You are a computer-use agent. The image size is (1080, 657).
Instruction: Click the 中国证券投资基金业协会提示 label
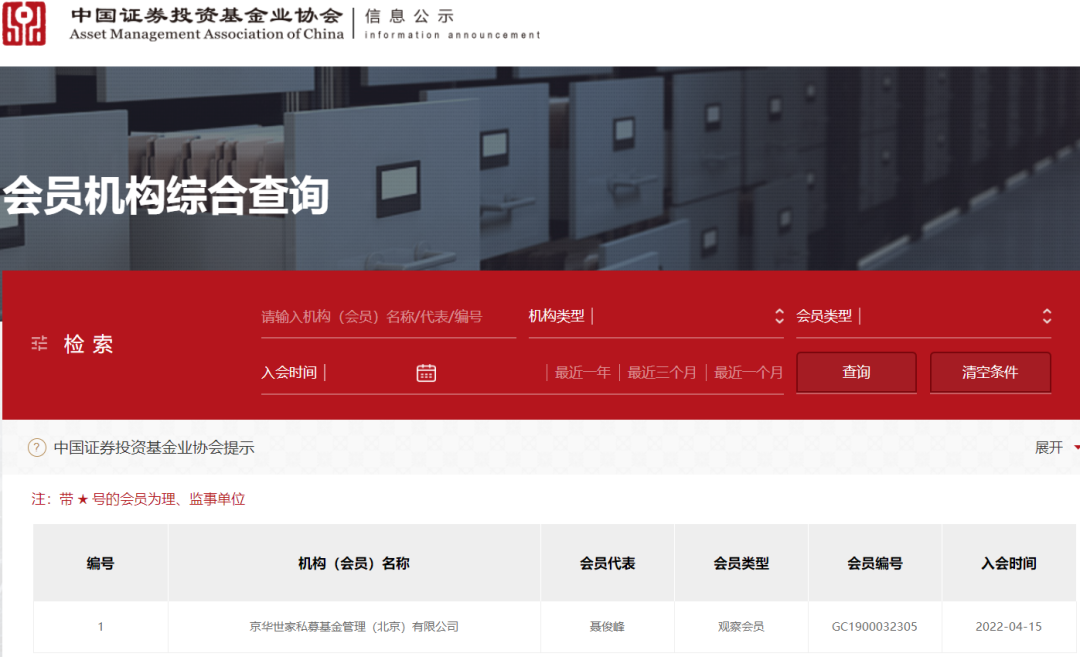154,448
